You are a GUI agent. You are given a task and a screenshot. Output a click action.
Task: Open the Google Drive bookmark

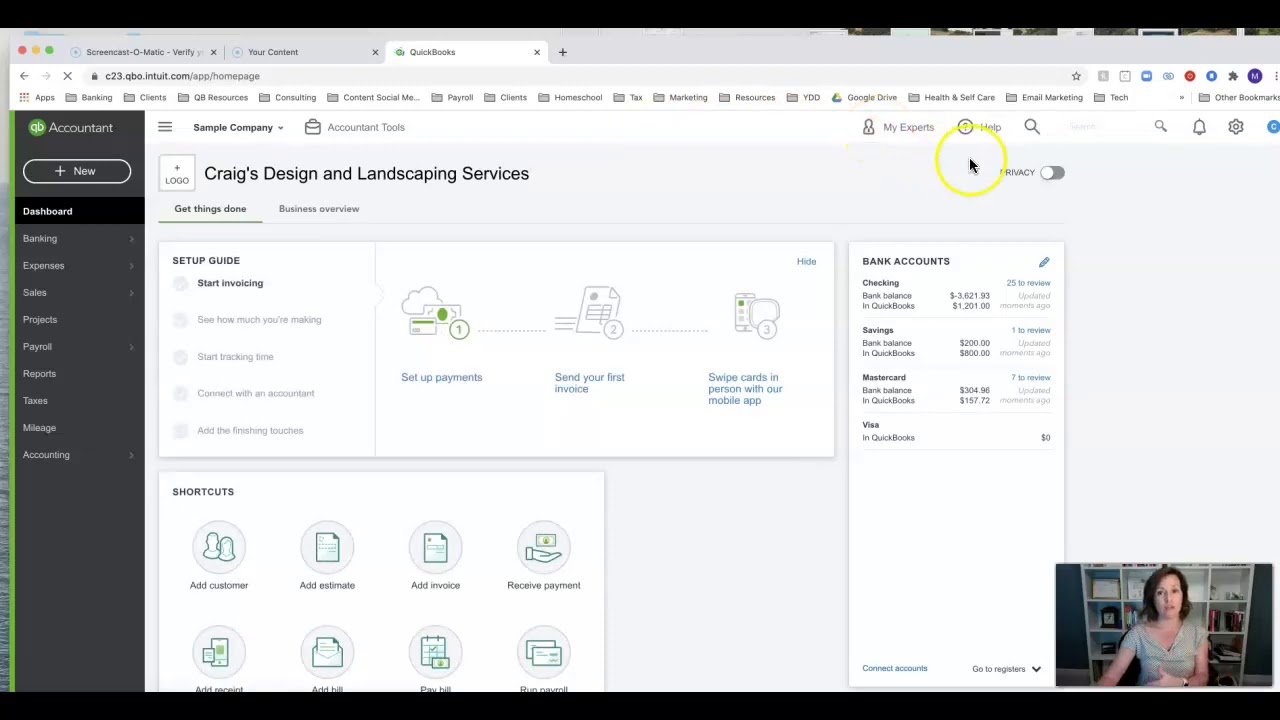click(x=864, y=98)
